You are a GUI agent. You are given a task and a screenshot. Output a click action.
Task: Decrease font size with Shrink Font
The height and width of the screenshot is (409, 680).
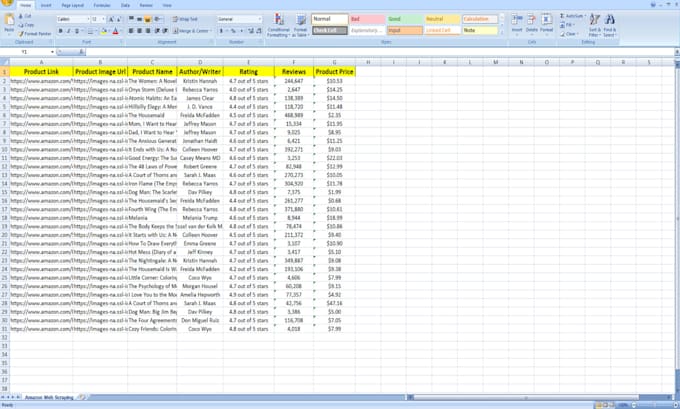[x=119, y=19]
